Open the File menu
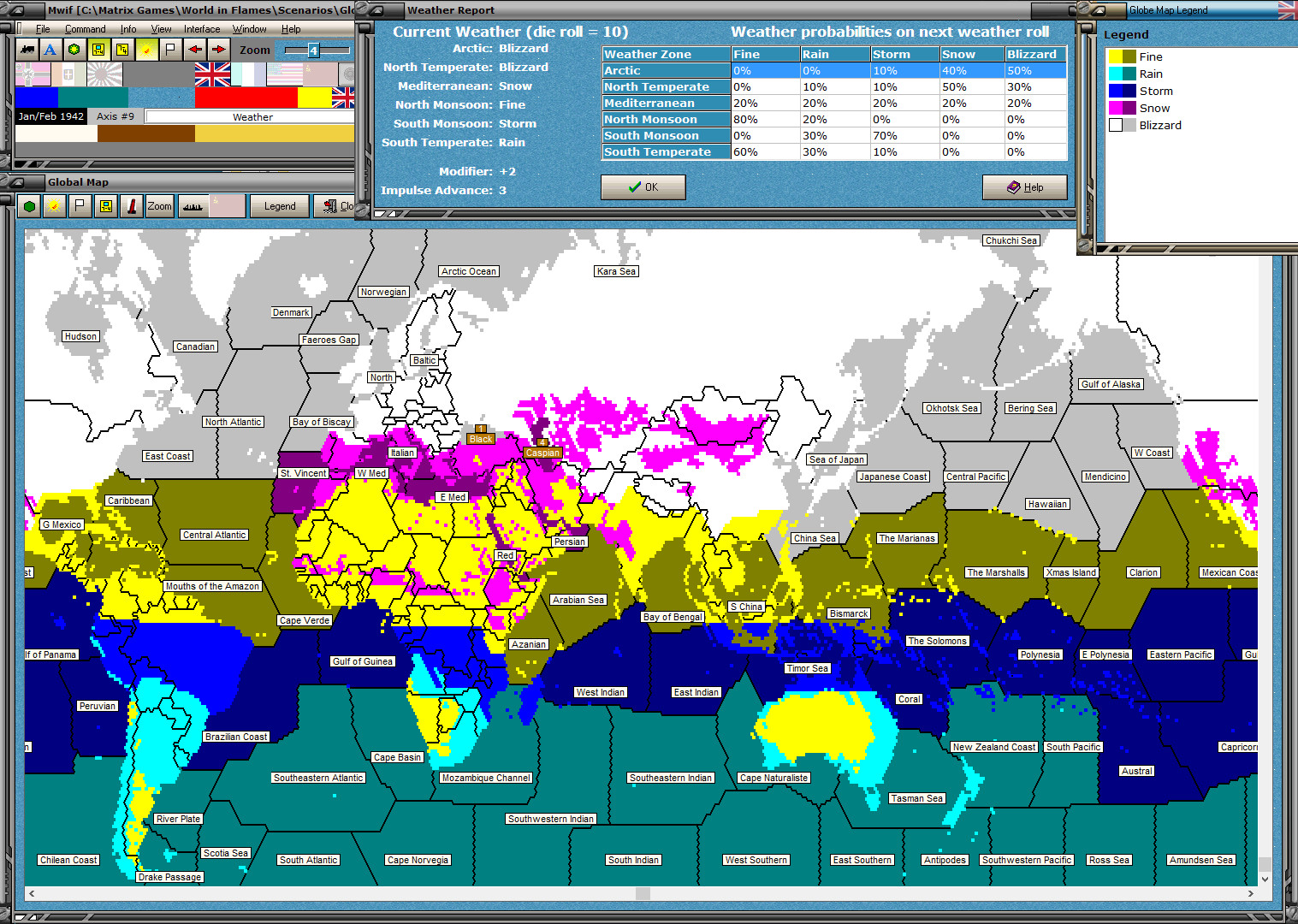 (x=43, y=29)
